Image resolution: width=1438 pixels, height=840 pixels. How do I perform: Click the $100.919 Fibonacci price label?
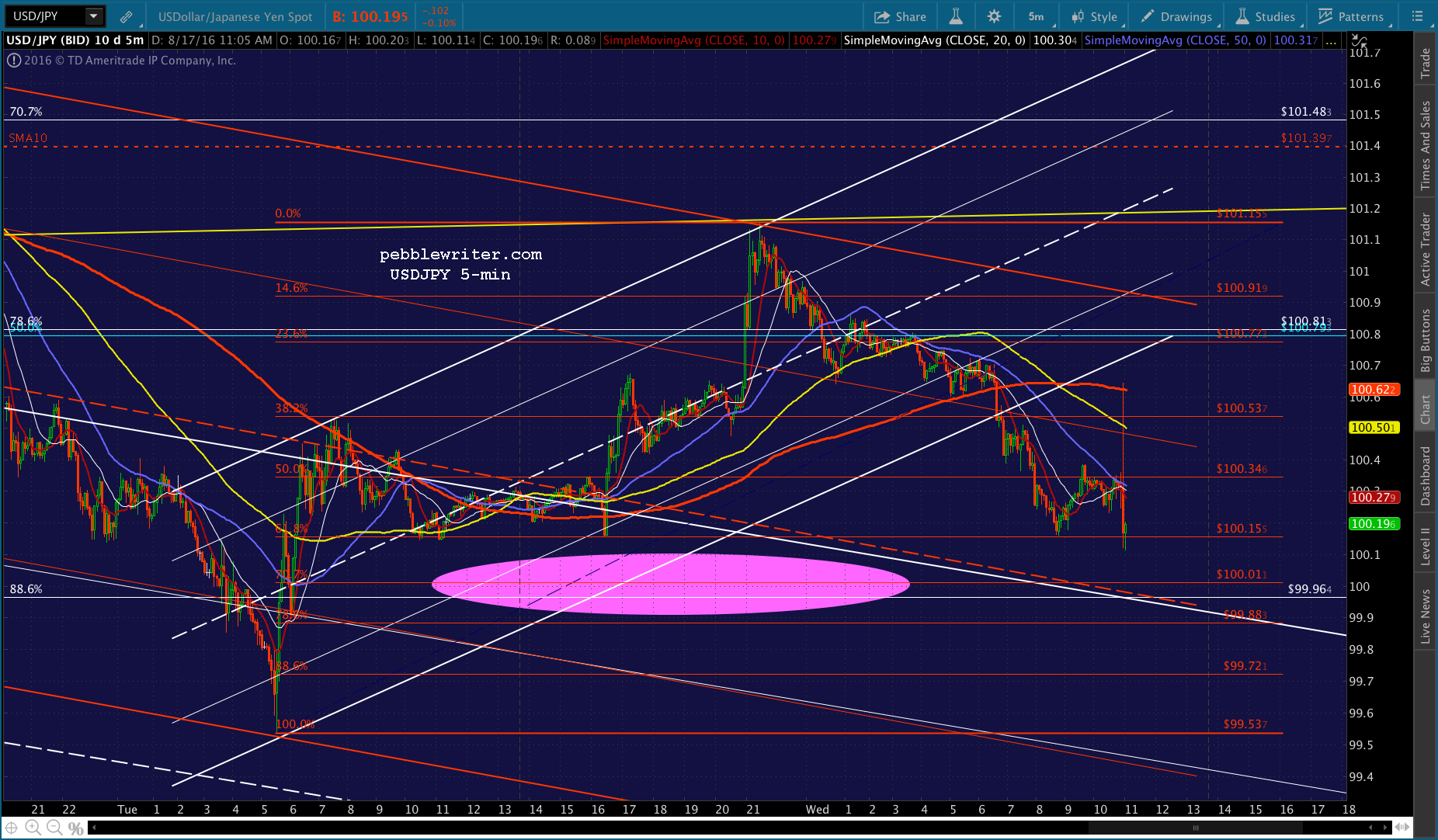point(1242,288)
